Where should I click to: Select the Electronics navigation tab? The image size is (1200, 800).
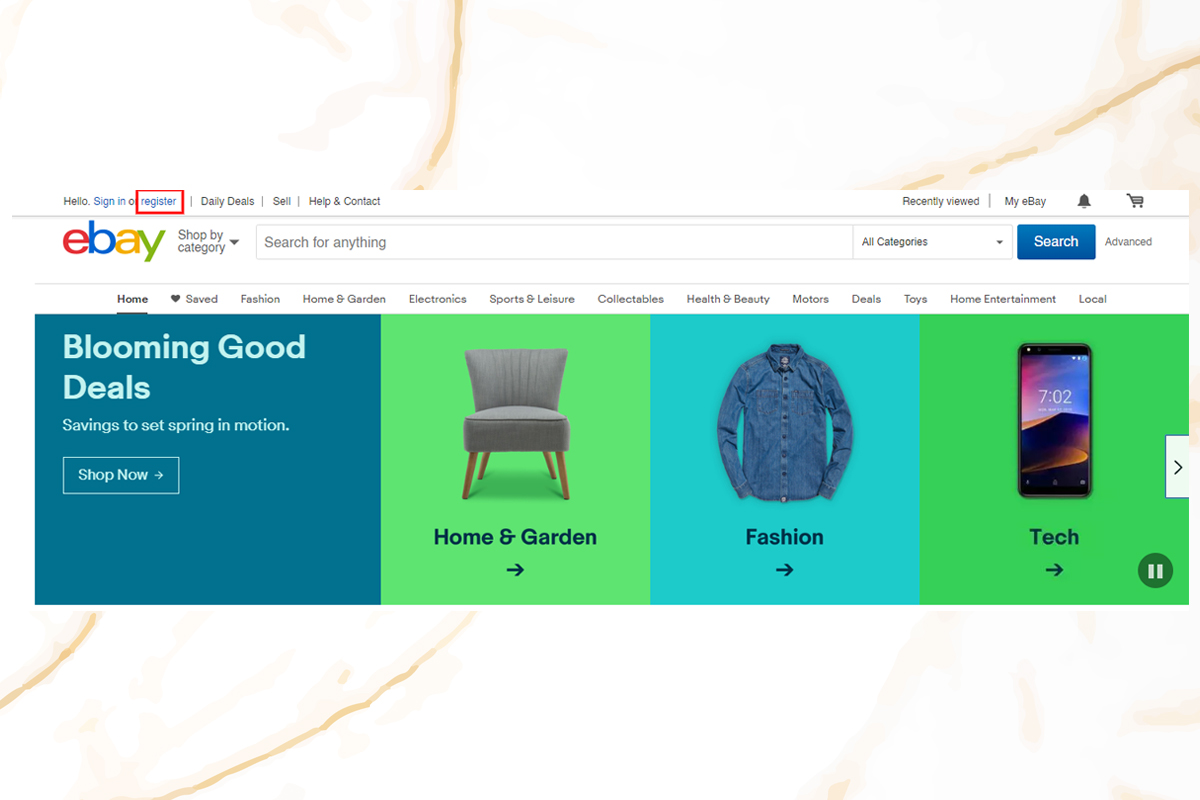[x=437, y=299]
